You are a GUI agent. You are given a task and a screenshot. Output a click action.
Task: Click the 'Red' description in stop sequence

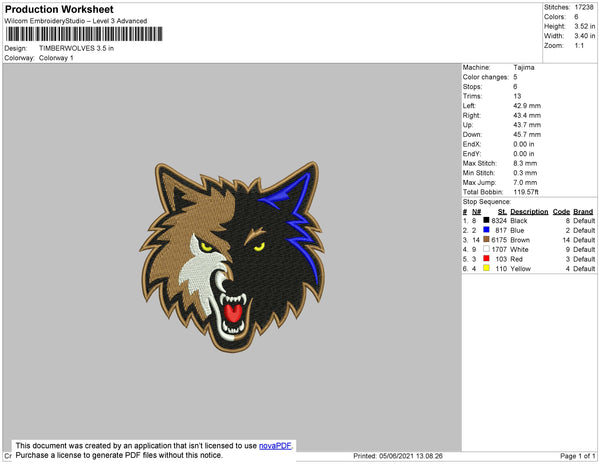point(516,259)
